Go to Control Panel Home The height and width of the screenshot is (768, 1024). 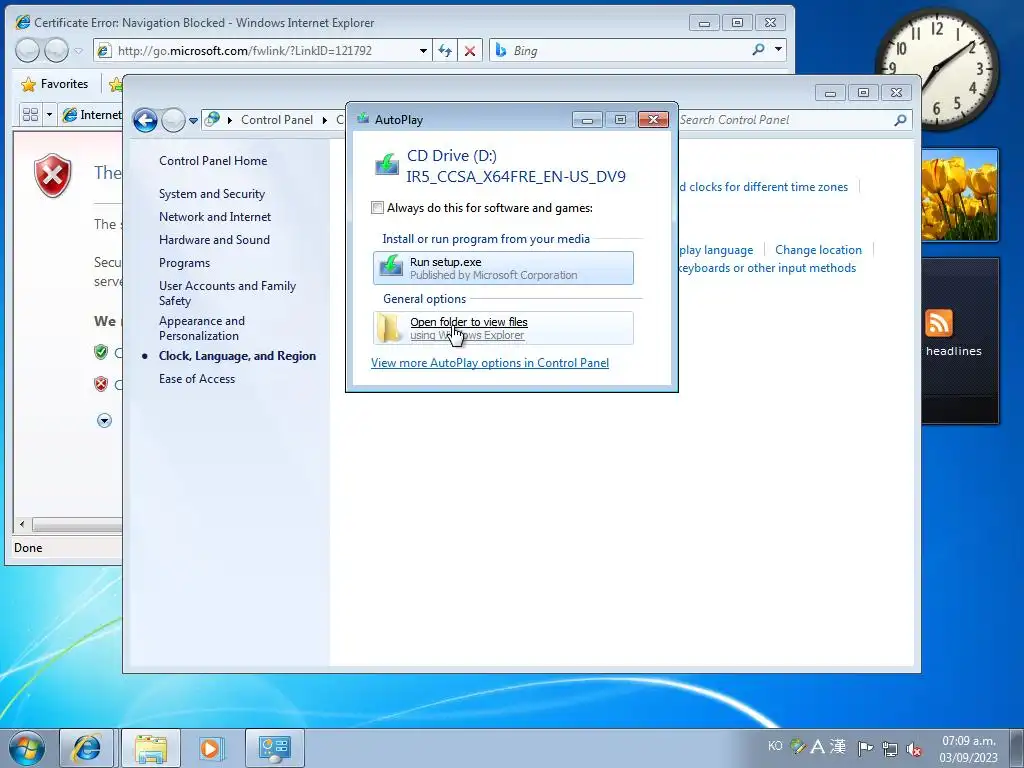(x=213, y=161)
